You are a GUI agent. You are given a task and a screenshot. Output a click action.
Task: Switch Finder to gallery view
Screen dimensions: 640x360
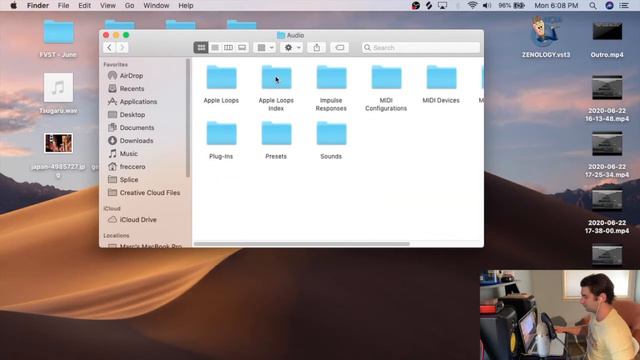242,48
